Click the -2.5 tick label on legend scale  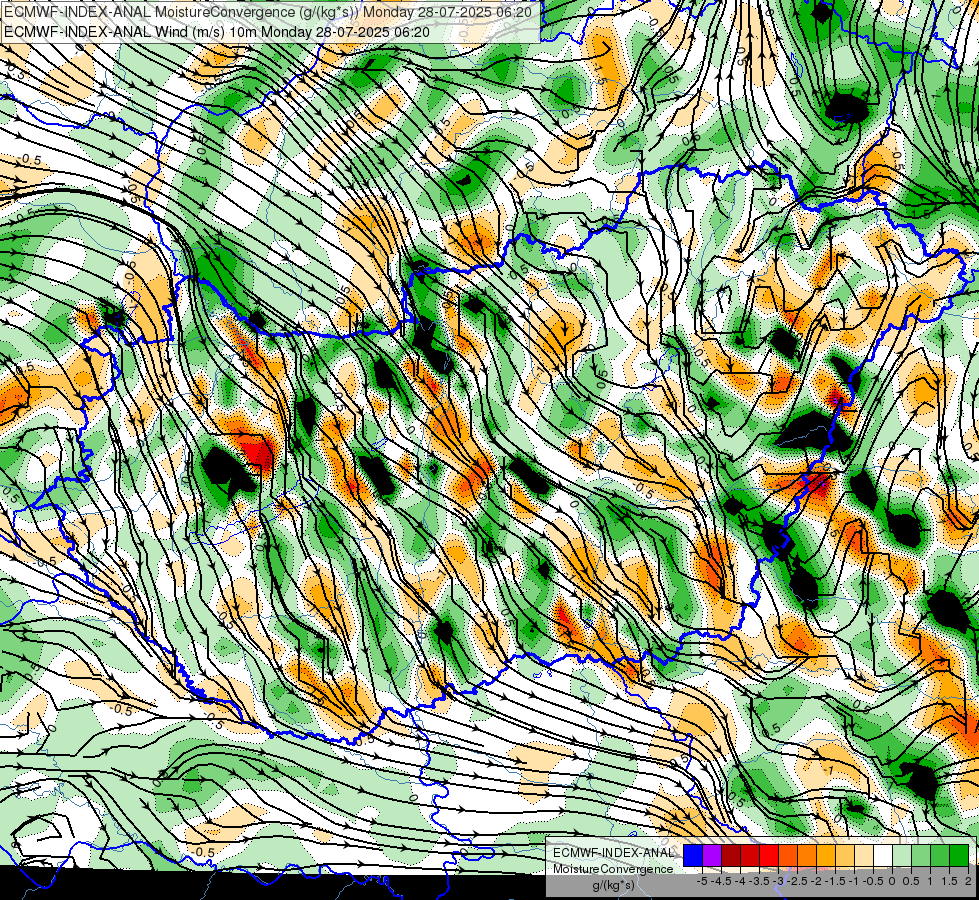click(797, 881)
